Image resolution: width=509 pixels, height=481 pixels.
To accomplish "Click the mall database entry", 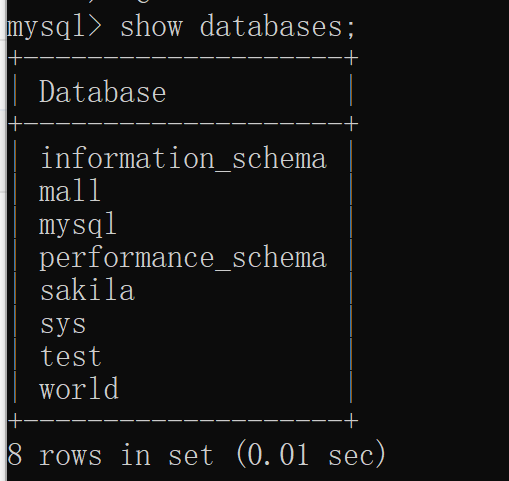I will tap(70, 190).
